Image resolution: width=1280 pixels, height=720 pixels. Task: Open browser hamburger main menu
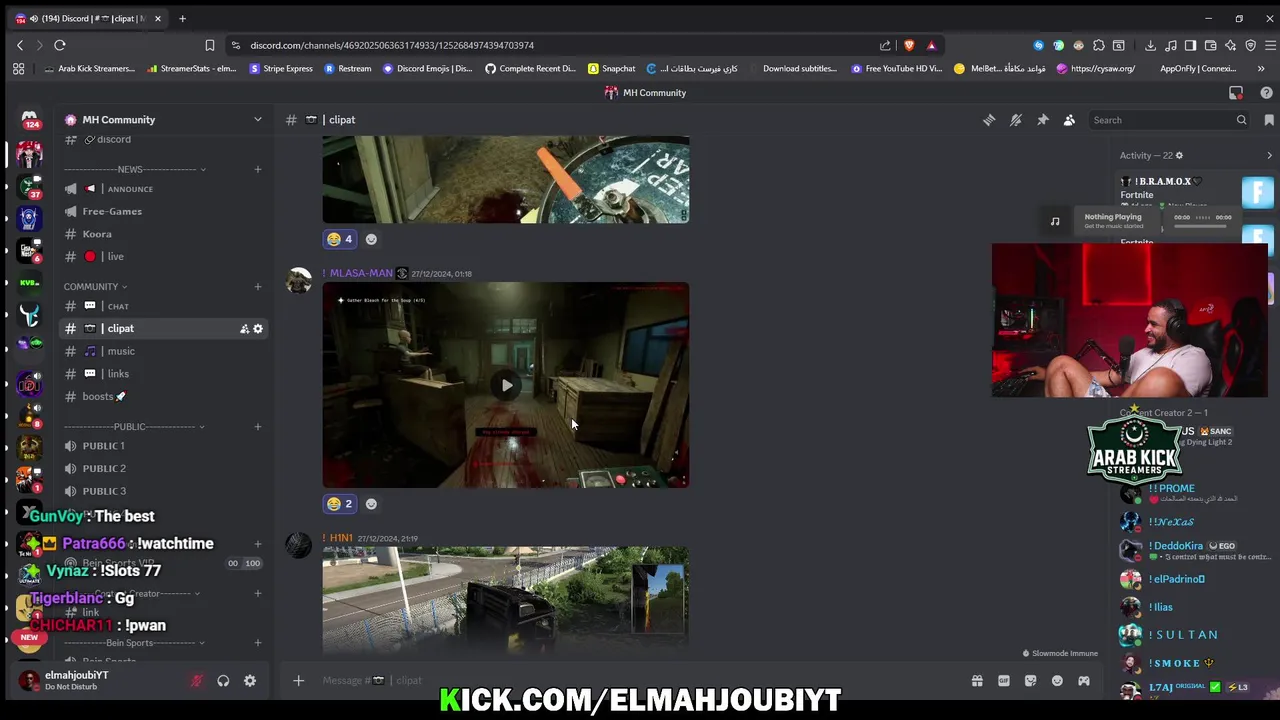pyautogui.click(x=1270, y=45)
